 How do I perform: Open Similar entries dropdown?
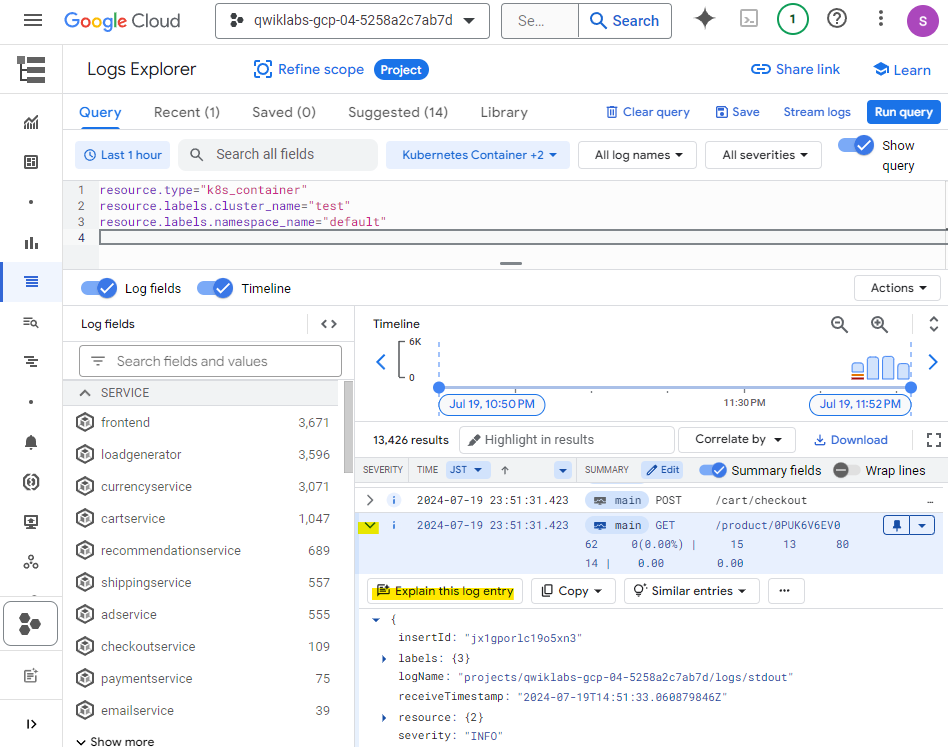(x=692, y=591)
